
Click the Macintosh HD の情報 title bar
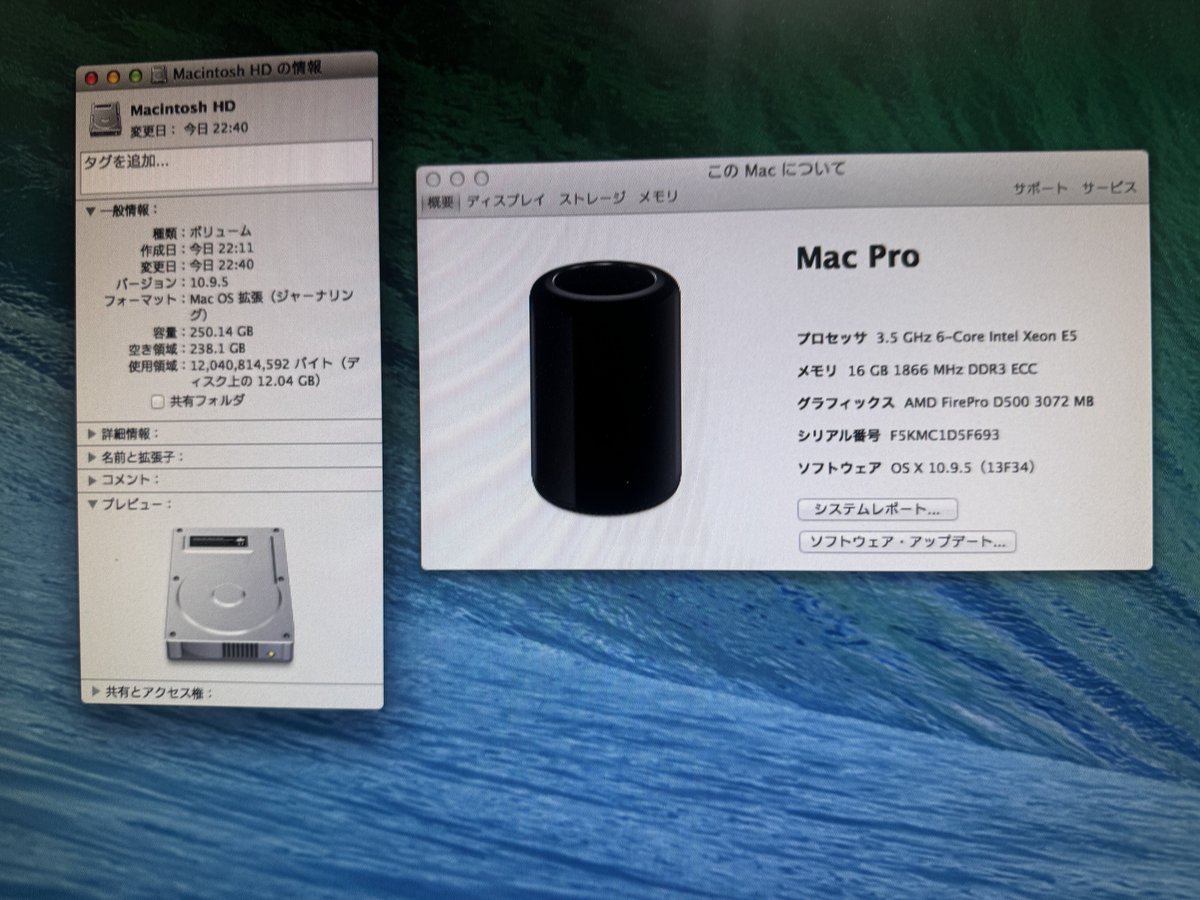(250, 72)
